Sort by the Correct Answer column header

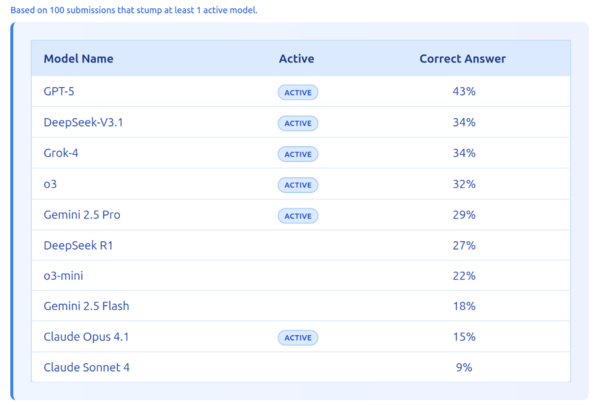tap(463, 59)
